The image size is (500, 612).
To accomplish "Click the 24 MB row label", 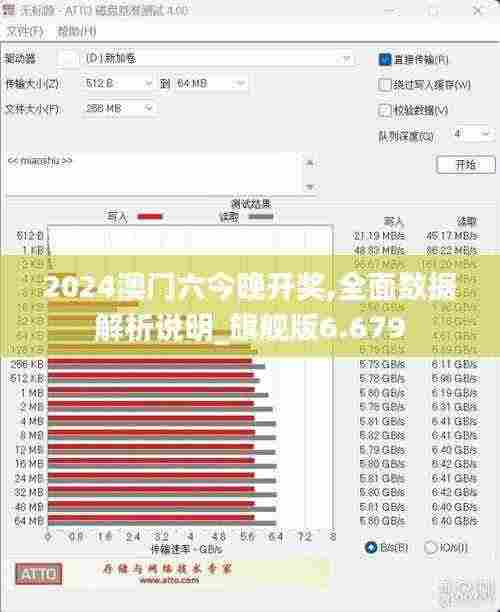I will click(29, 478).
